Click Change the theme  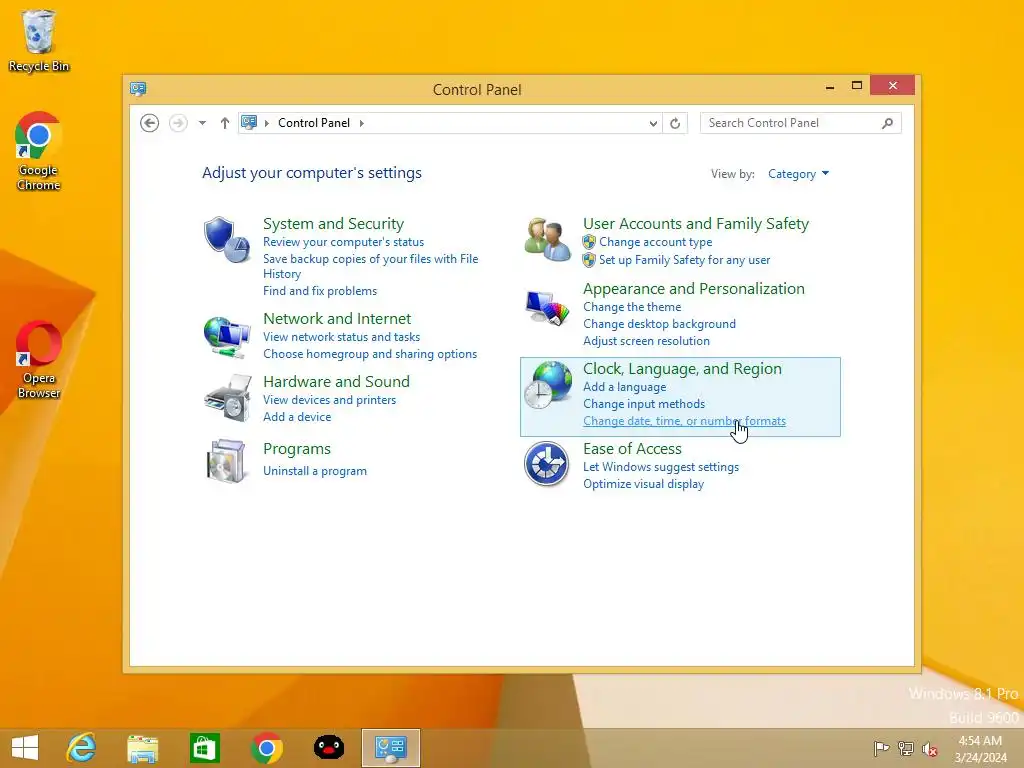point(632,307)
